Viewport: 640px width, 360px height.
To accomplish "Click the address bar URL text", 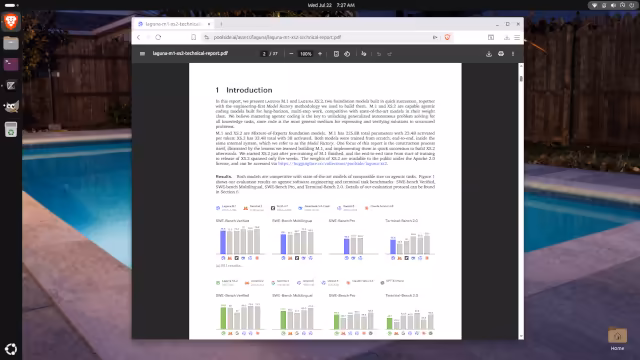I will (x=277, y=37).
